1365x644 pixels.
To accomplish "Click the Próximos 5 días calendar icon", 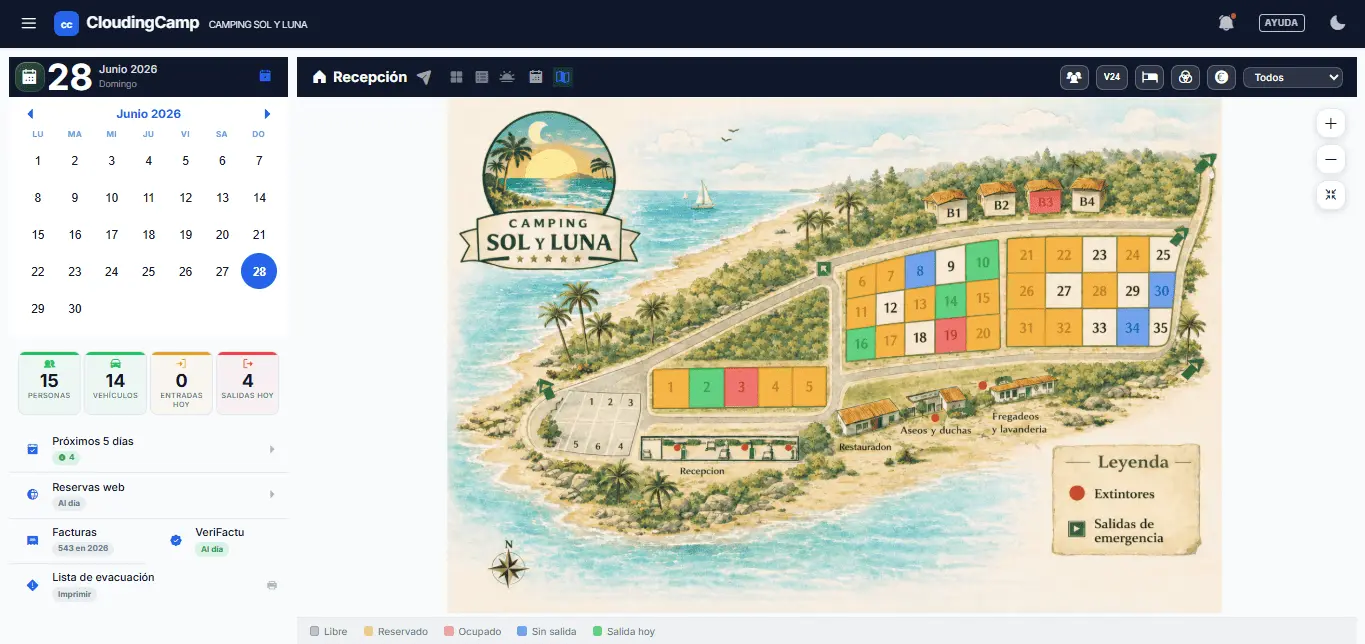I will point(32,450).
